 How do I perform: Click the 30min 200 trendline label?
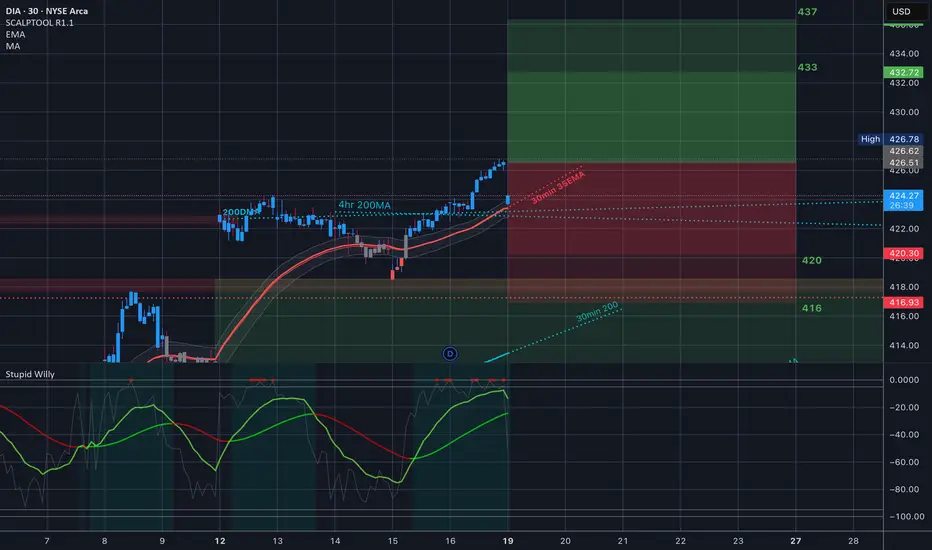[x=597, y=312]
